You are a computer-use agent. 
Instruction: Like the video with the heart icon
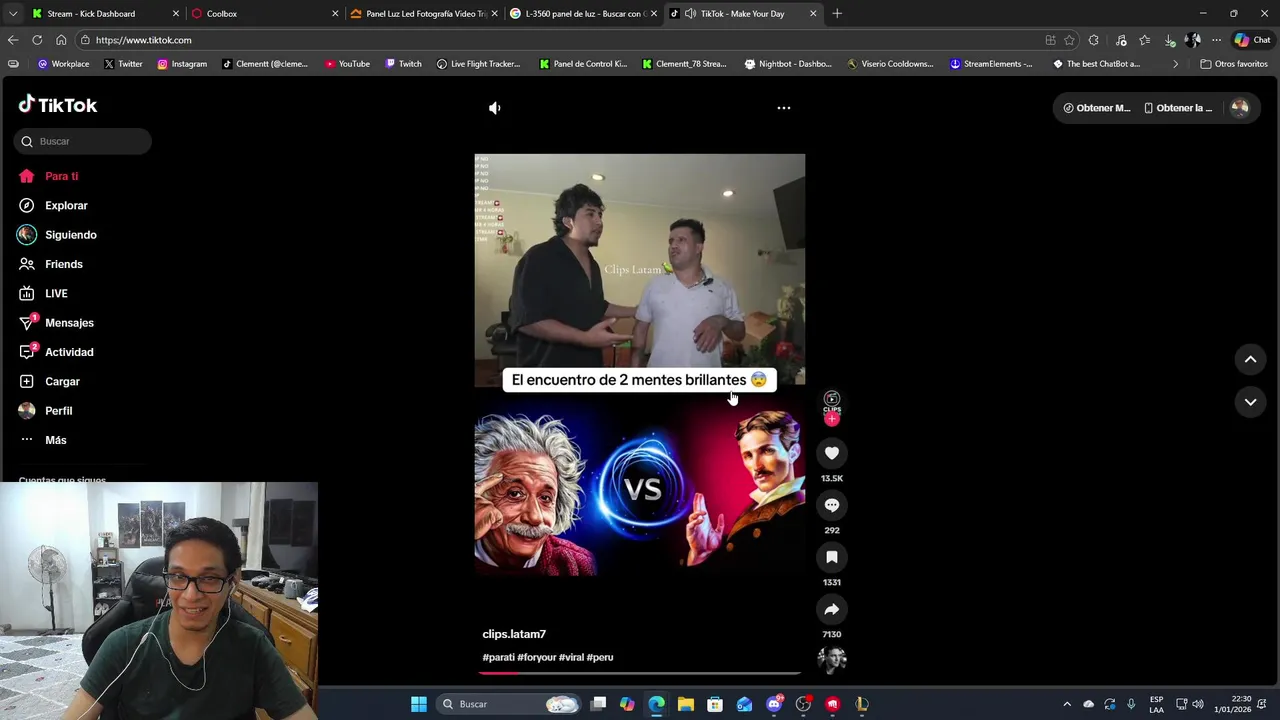click(x=832, y=453)
